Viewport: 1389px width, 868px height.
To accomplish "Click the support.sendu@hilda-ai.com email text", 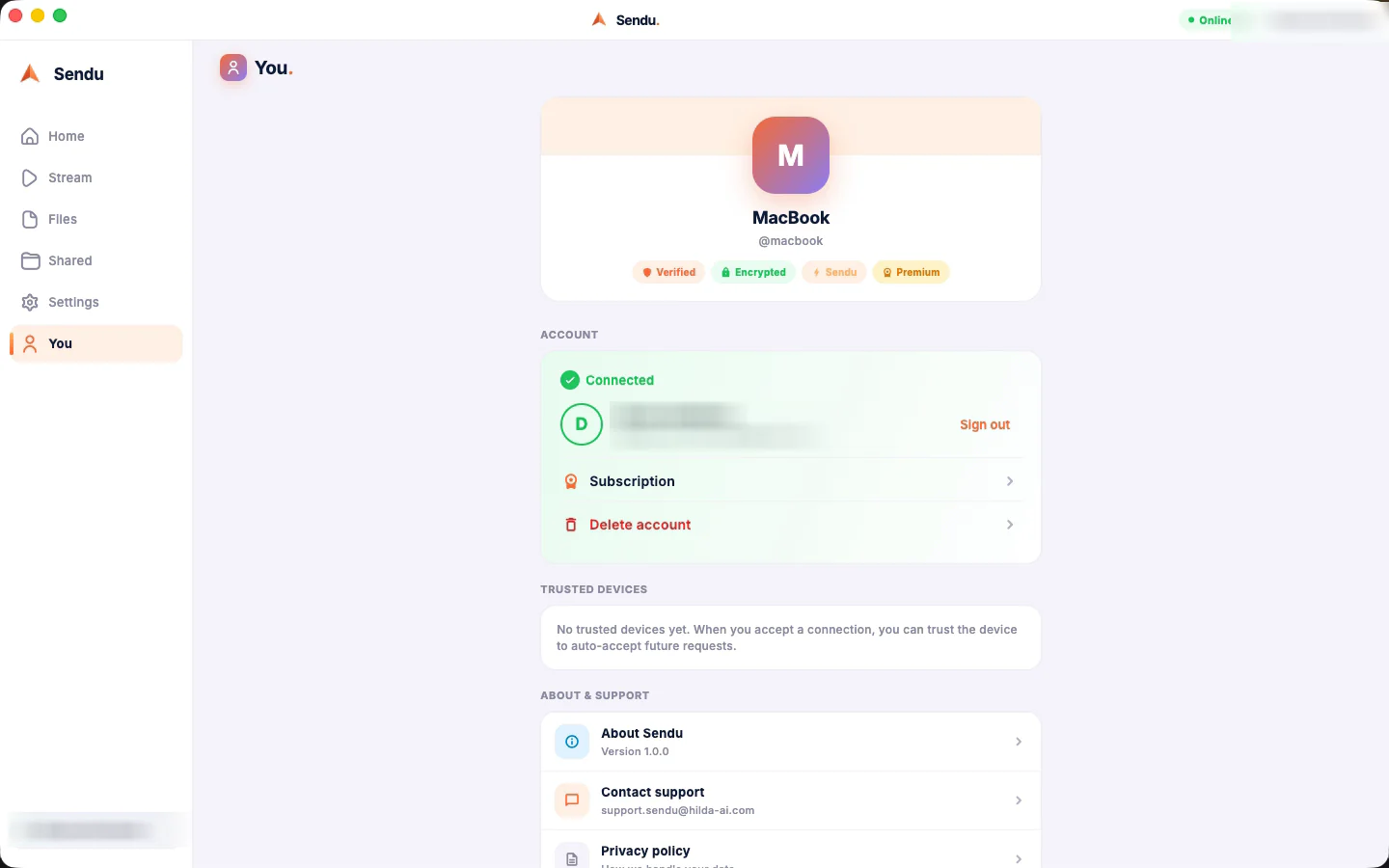I will (x=678, y=810).
